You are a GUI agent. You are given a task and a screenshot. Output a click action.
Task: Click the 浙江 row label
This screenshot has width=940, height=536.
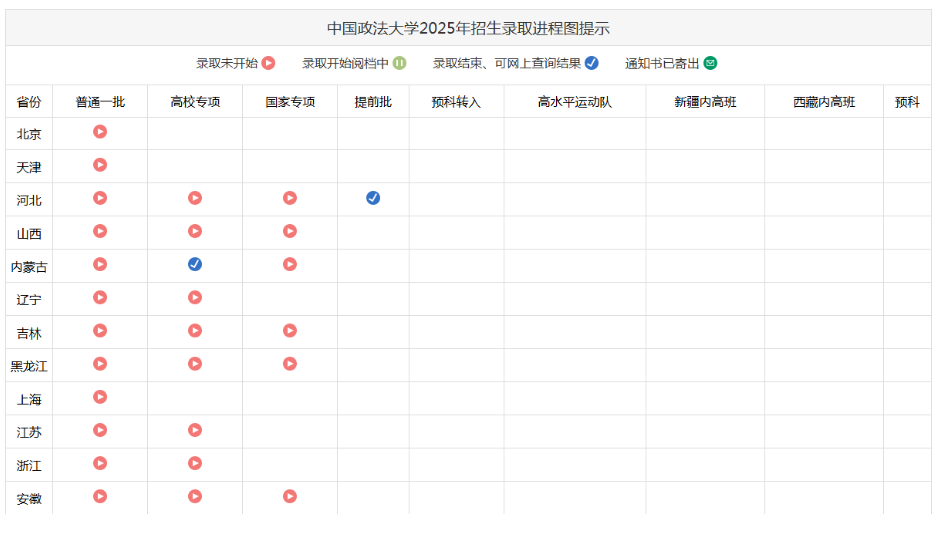(x=29, y=466)
